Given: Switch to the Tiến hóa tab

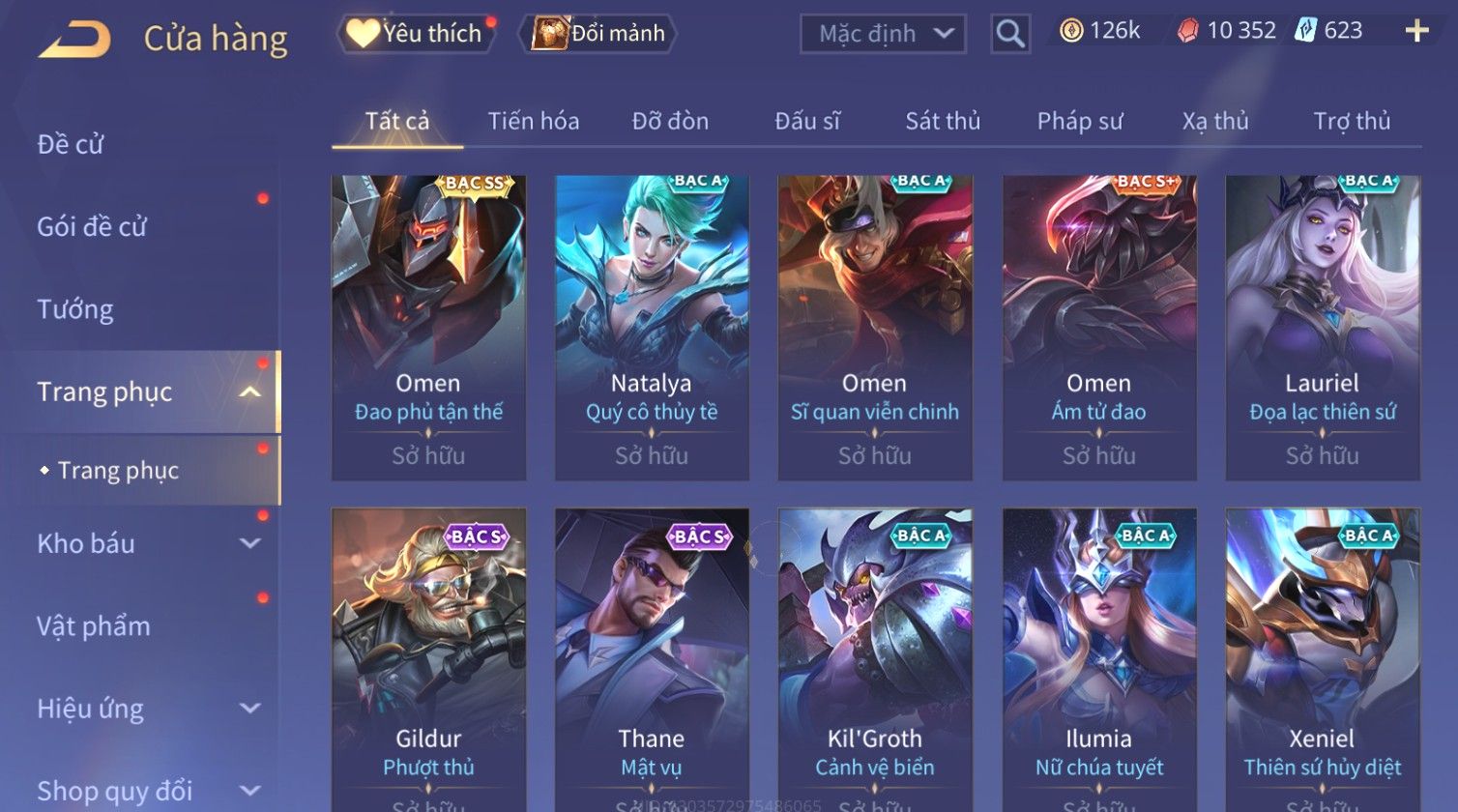Looking at the screenshot, I should click(534, 121).
